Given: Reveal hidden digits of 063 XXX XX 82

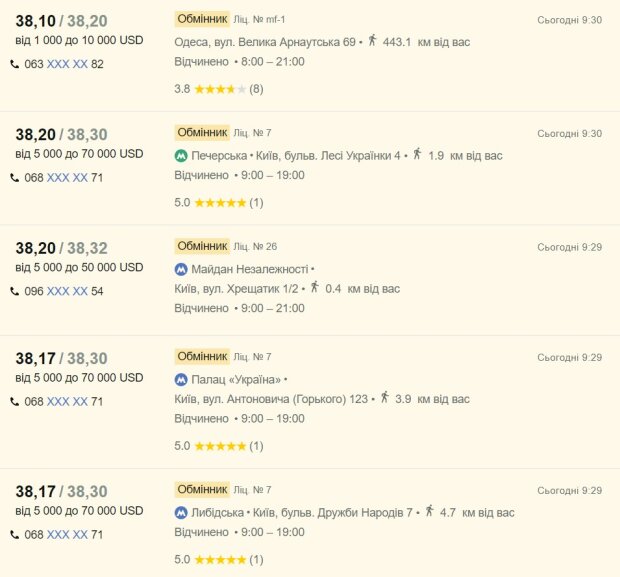Looking at the screenshot, I should [x=67, y=64].
